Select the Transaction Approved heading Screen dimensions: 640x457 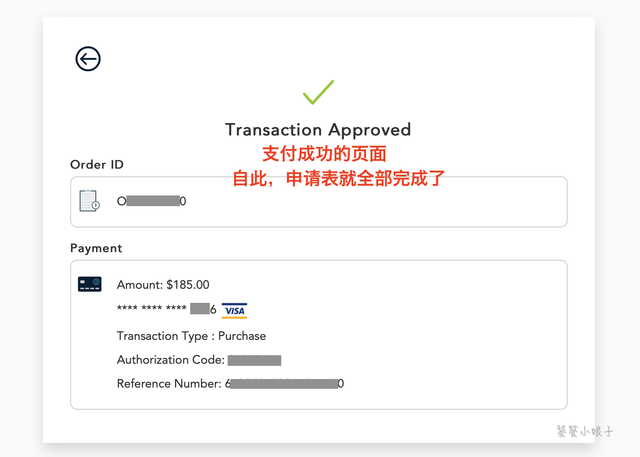[318, 130]
